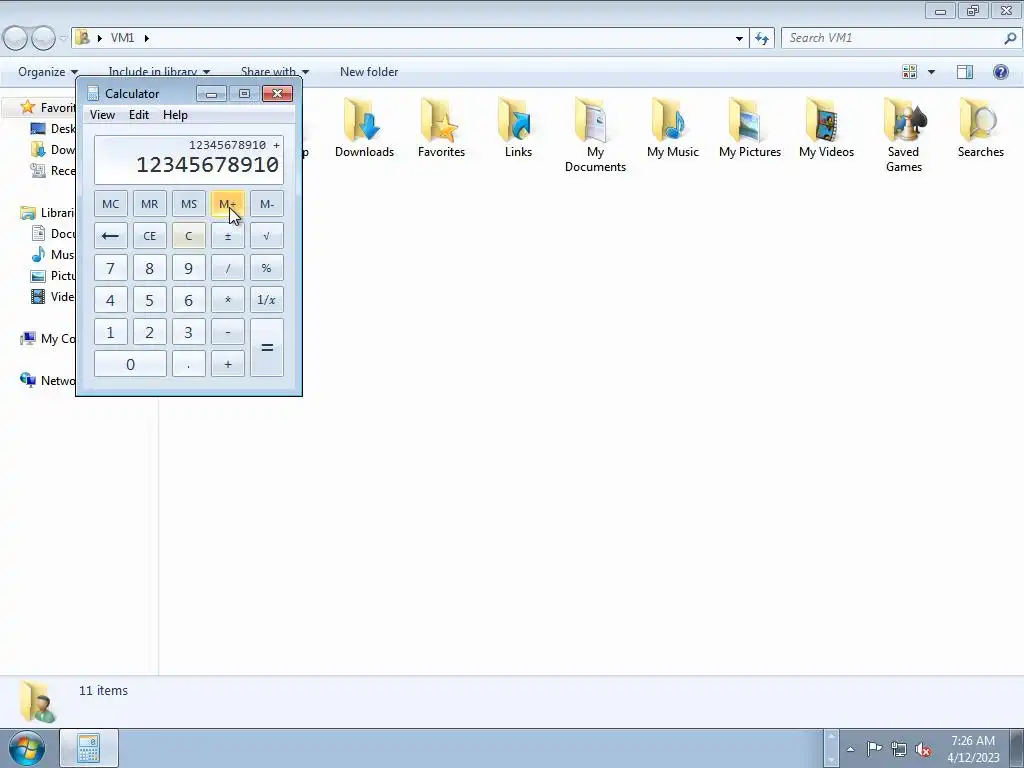Click the CE clear entry button
Viewport: 1024px width, 768px height.
point(150,236)
